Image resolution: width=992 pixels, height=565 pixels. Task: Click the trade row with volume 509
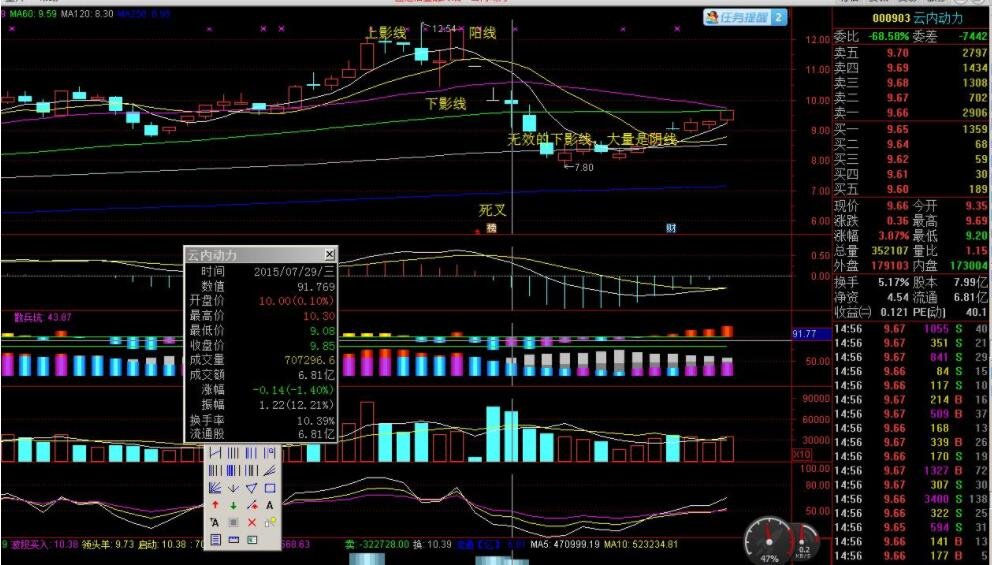pos(911,414)
